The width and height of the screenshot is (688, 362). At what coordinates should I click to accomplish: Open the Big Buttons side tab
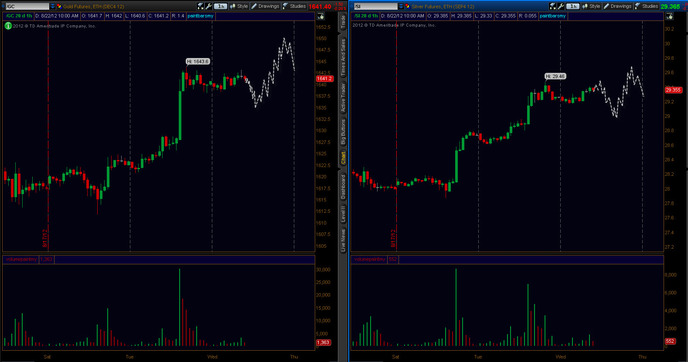pyautogui.click(x=343, y=132)
